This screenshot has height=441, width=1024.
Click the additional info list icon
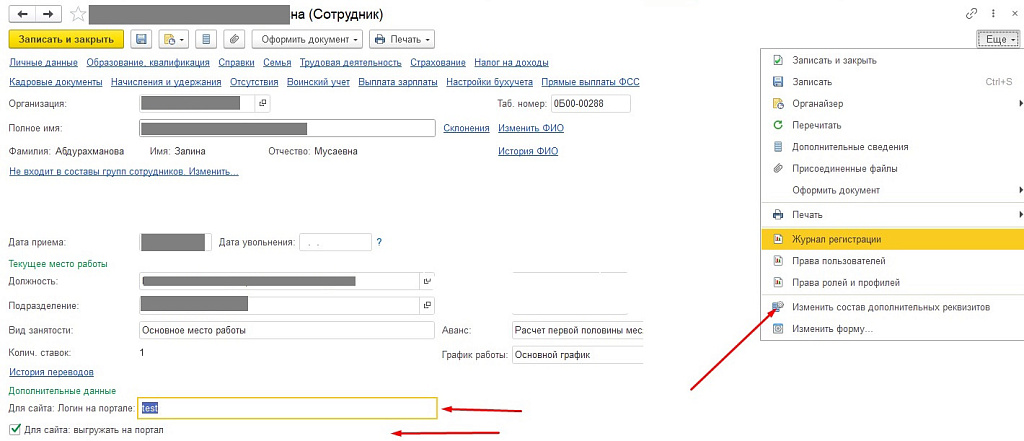[205, 39]
